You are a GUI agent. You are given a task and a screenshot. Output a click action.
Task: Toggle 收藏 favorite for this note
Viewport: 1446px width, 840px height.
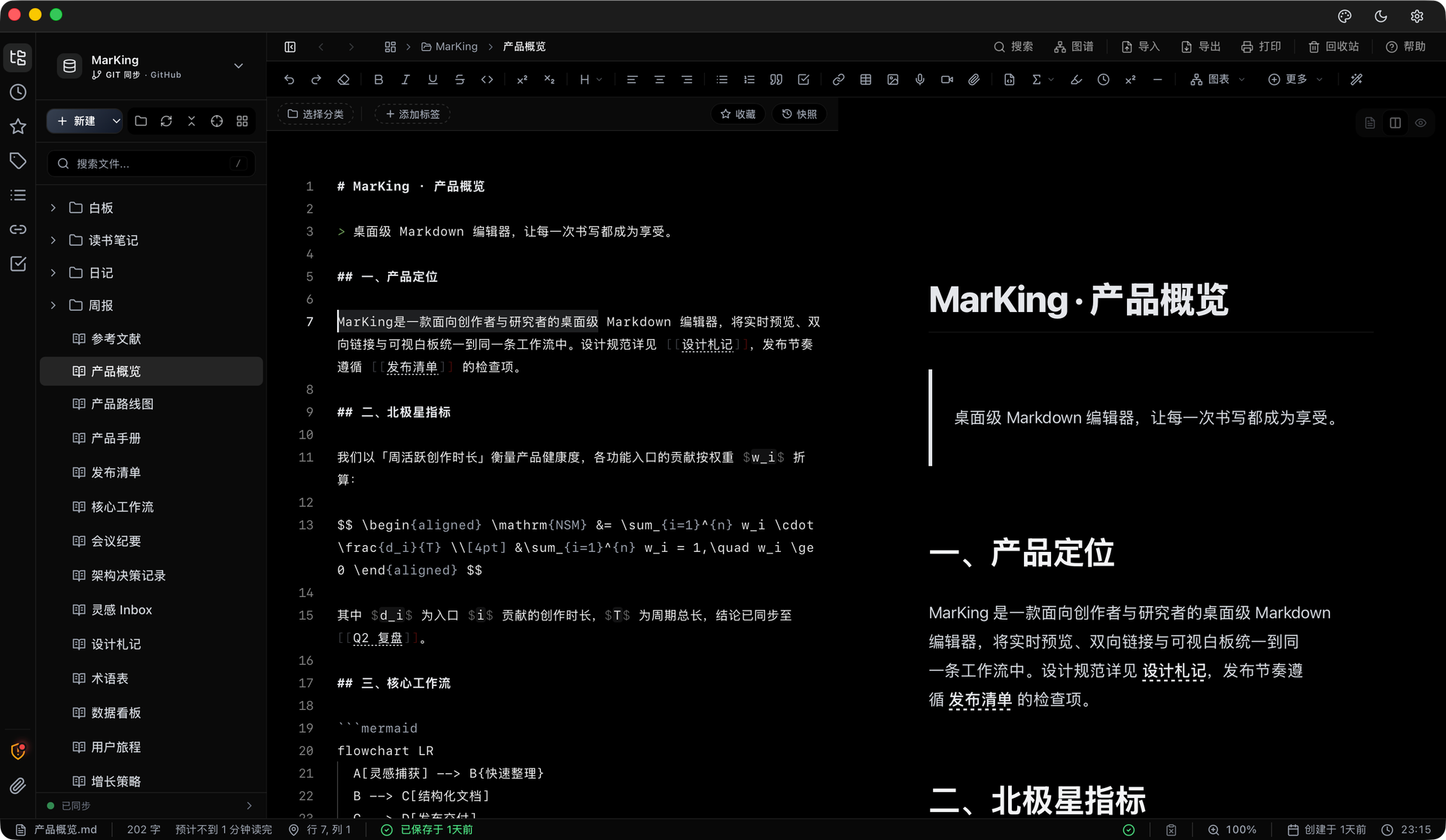(x=737, y=114)
